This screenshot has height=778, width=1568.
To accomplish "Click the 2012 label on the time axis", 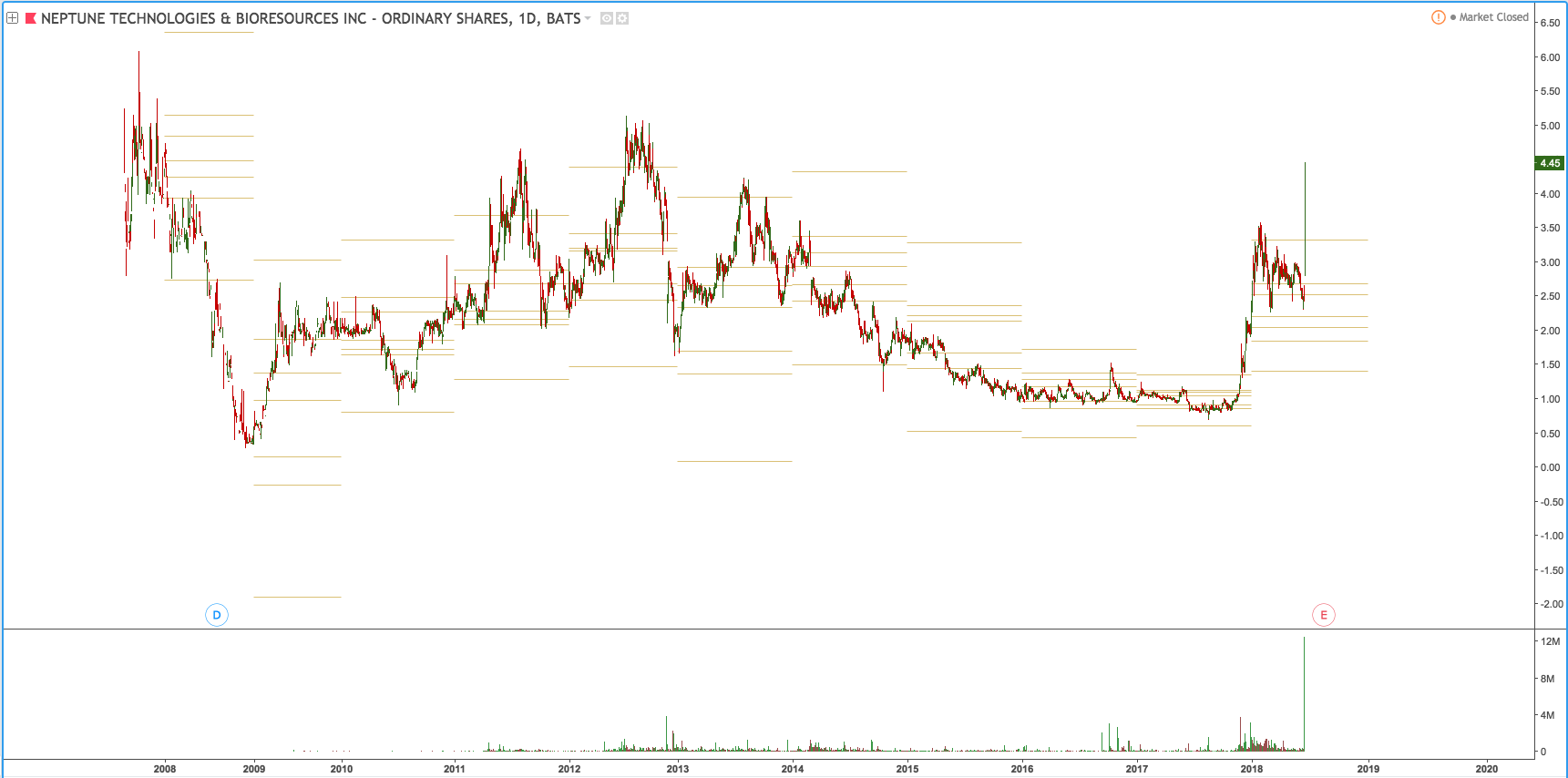I will [569, 769].
